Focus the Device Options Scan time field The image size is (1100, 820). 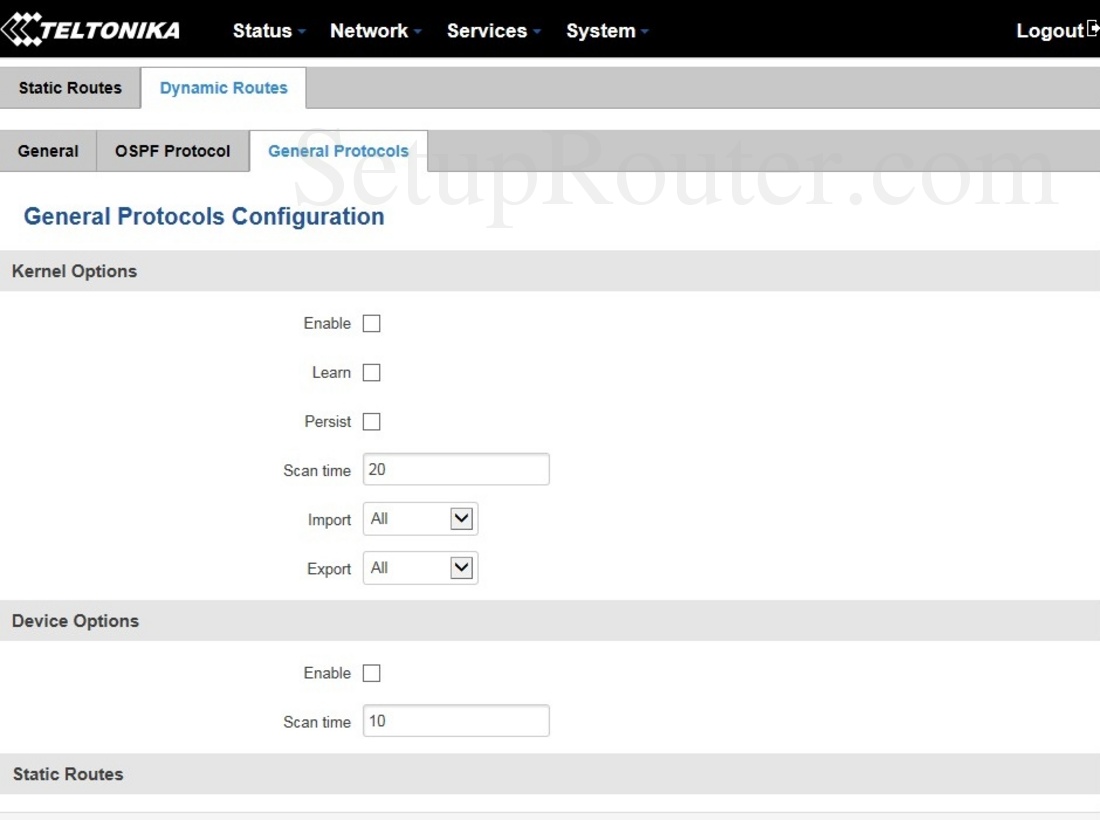click(x=456, y=721)
